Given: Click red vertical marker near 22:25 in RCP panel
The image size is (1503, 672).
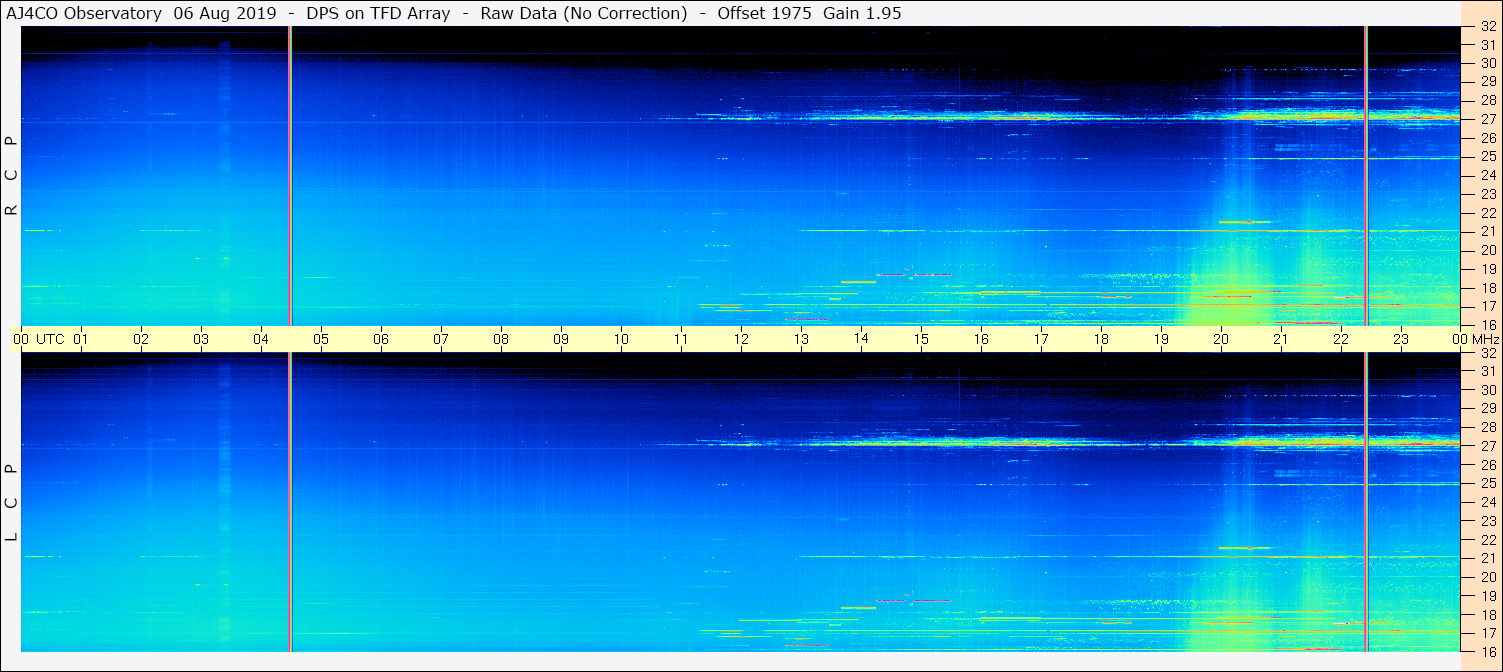Looking at the screenshot, I should pos(1366,176).
